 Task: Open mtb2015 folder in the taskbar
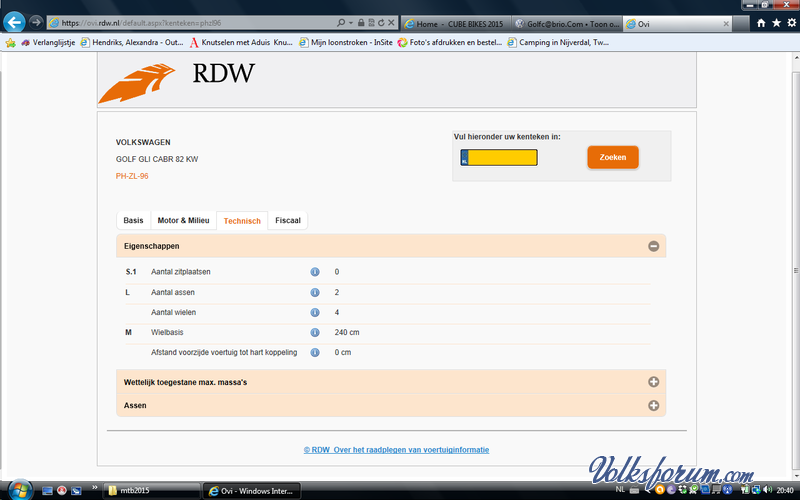click(152, 491)
